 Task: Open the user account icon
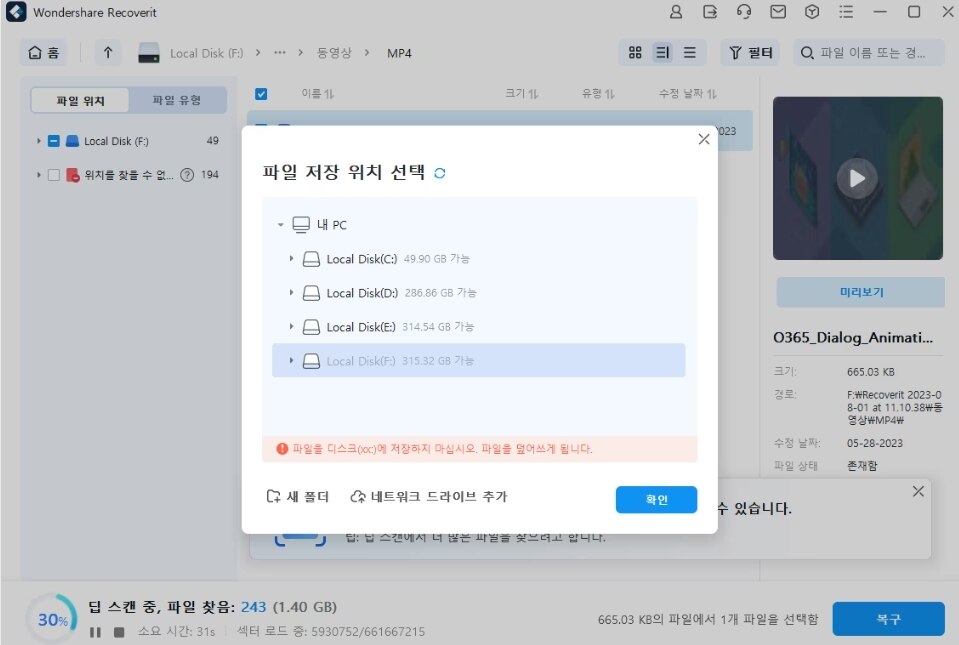click(676, 12)
